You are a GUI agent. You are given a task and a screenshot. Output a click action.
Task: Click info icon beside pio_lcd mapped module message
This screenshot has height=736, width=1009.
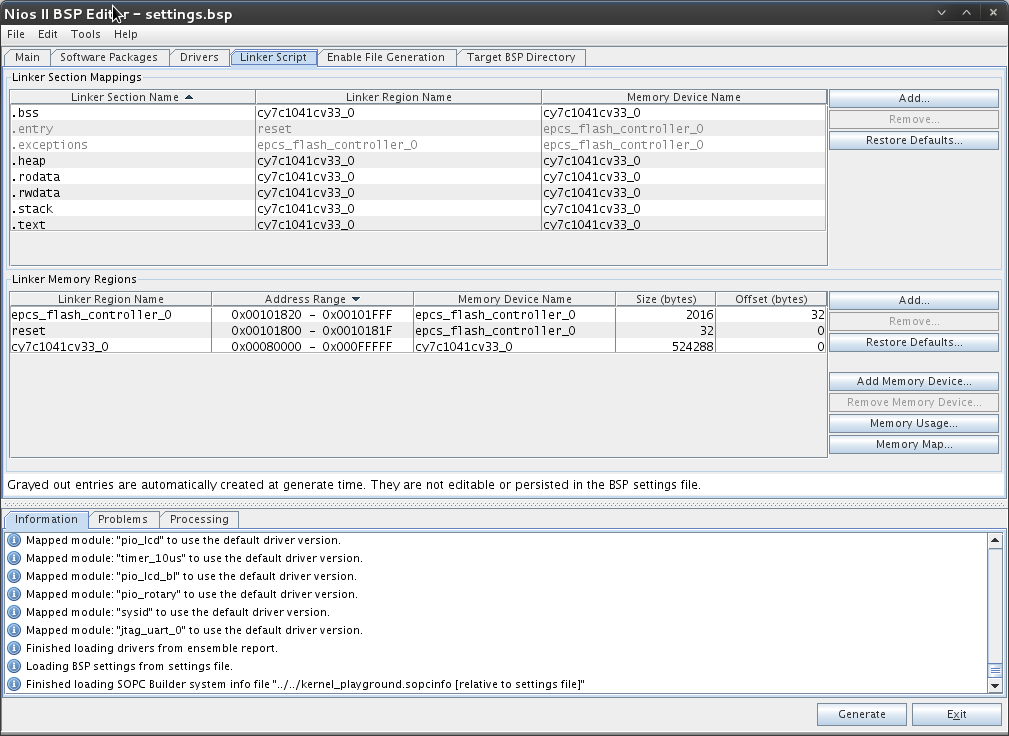14,540
